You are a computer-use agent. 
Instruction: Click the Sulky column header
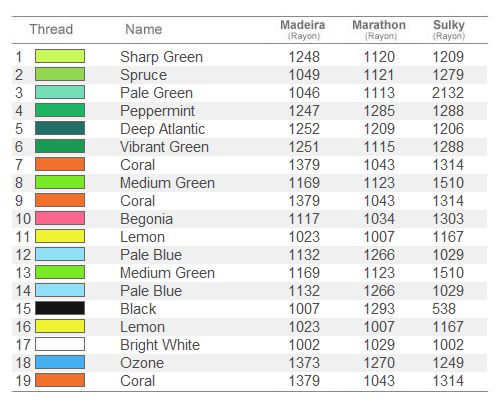(x=449, y=29)
